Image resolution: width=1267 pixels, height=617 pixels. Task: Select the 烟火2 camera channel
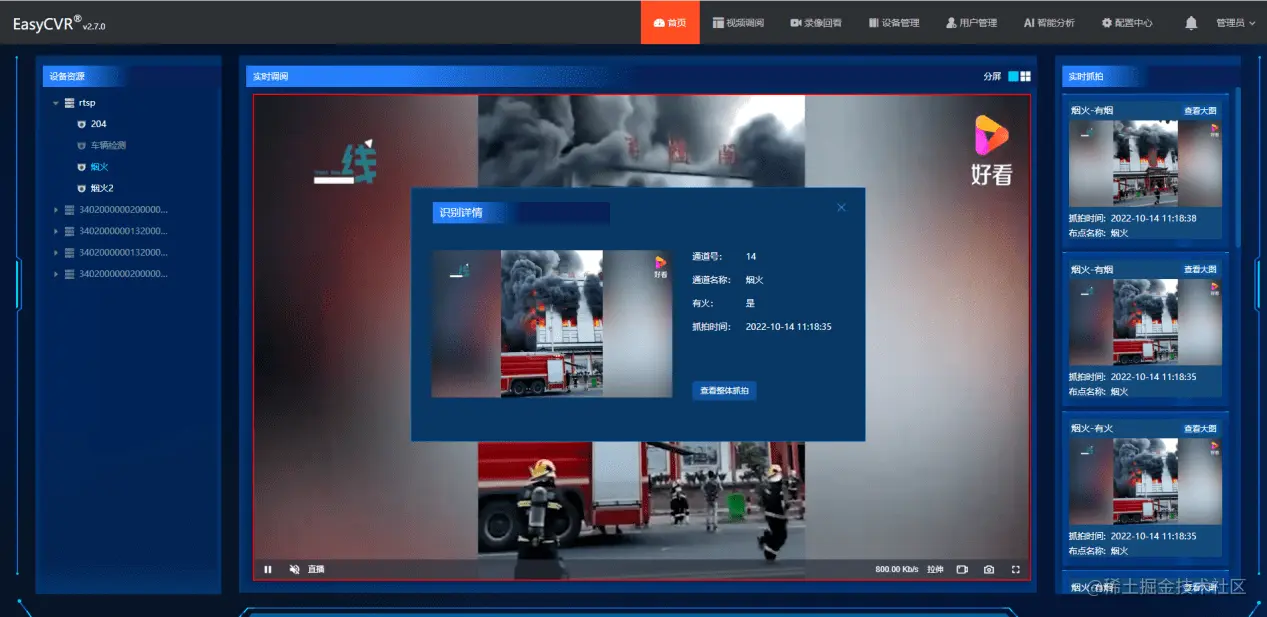pos(102,188)
